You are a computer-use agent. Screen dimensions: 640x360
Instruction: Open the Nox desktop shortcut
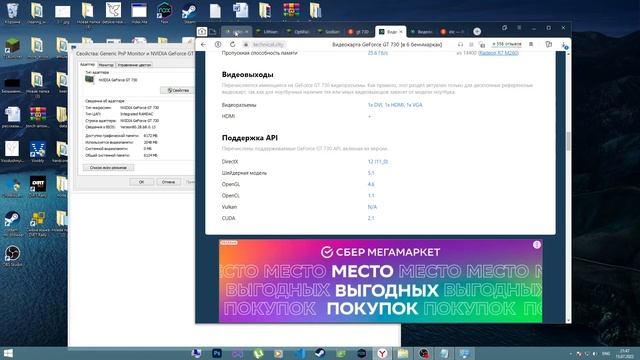tap(164, 13)
